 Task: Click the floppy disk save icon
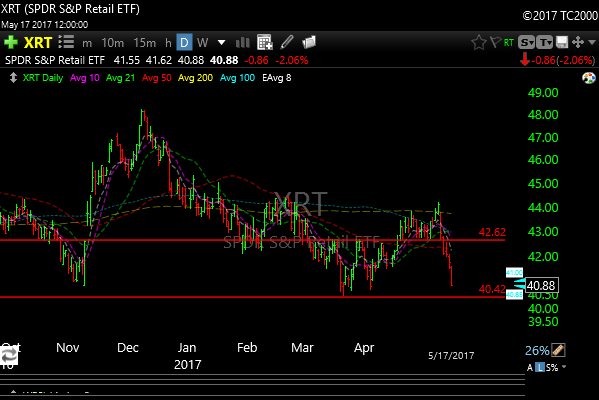click(562, 42)
